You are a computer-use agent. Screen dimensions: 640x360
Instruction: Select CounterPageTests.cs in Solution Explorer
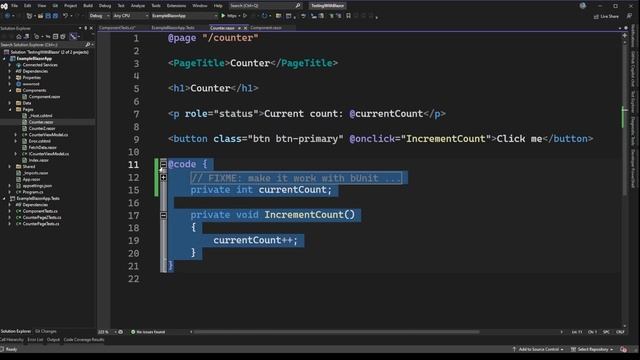click(41, 224)
